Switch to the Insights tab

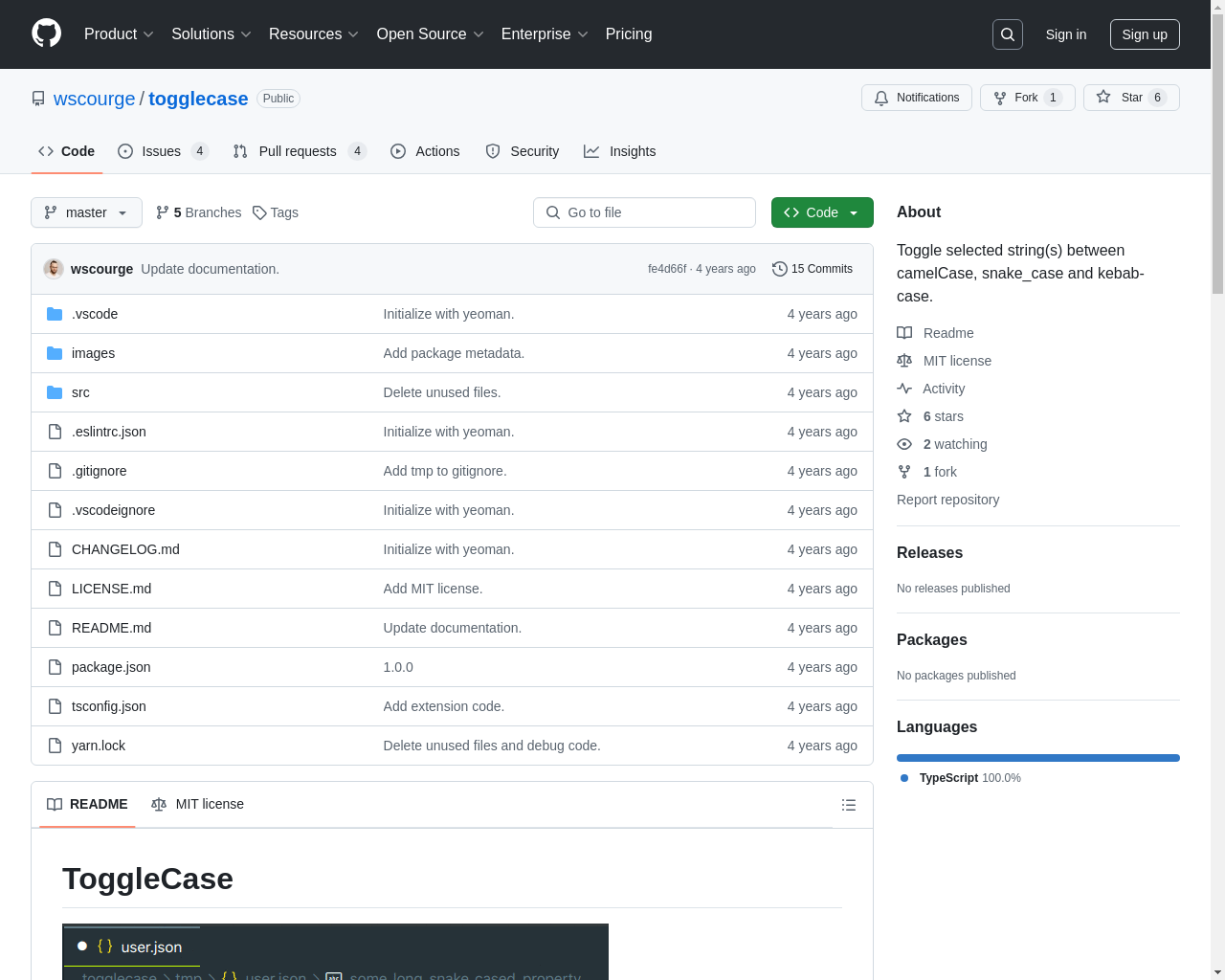620,151
